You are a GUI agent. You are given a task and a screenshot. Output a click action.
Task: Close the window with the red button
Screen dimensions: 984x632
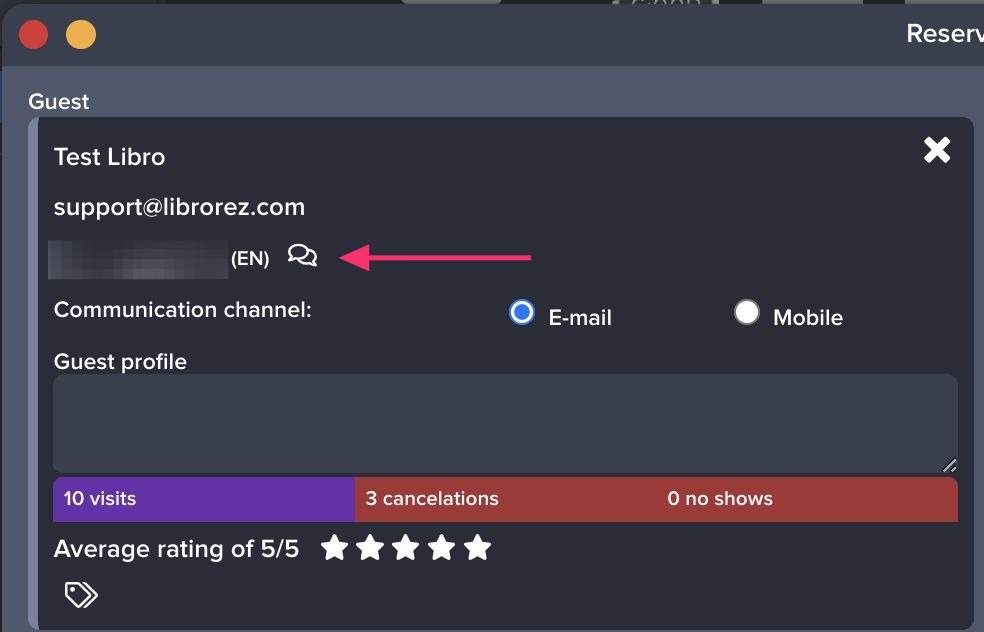34,35
